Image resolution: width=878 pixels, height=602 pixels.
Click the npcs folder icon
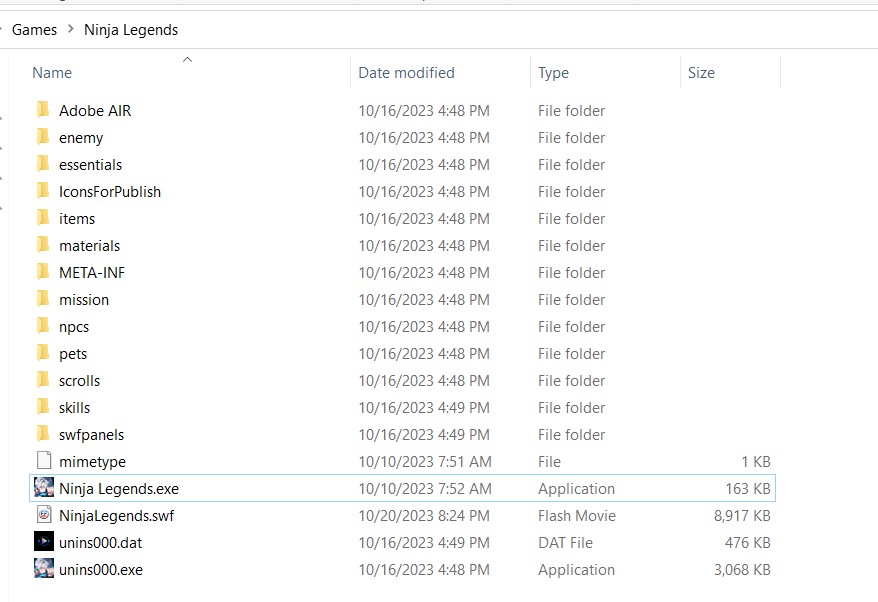[x=43, y=326]
